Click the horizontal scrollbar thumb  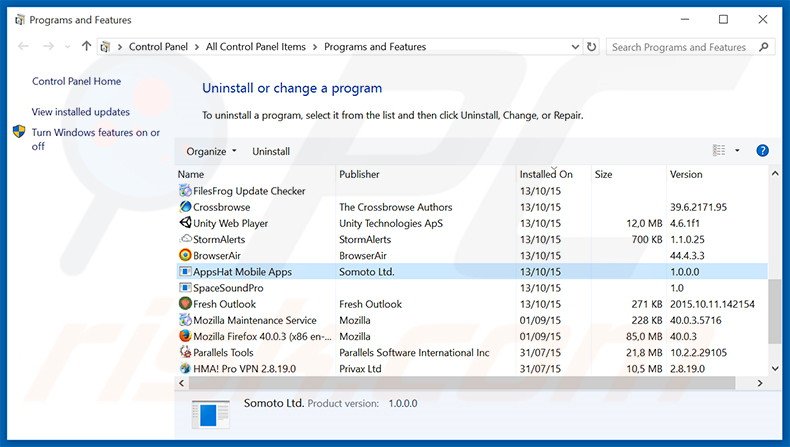[462, 383]
